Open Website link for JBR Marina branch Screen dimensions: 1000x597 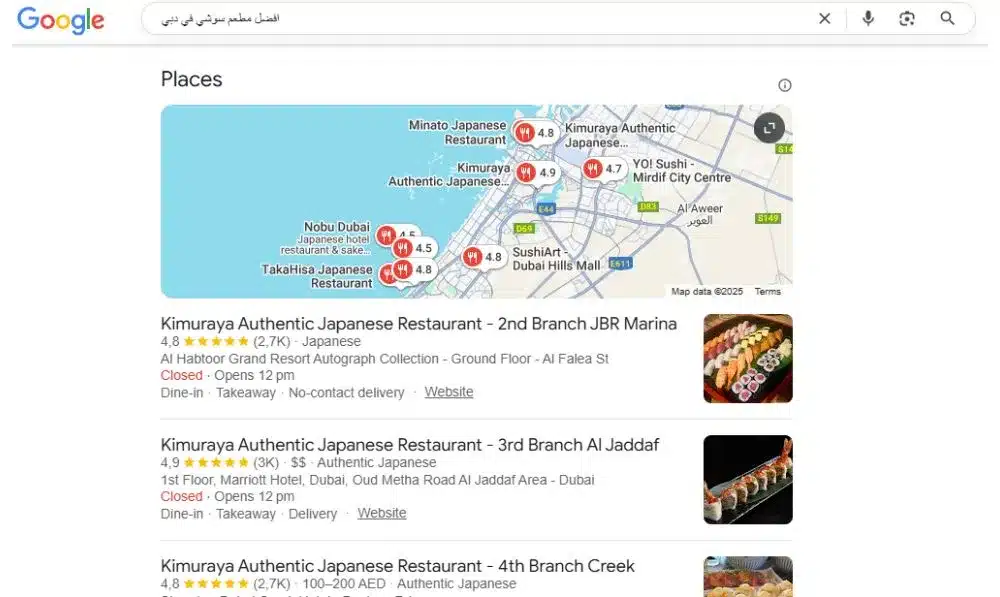[449, 392]
